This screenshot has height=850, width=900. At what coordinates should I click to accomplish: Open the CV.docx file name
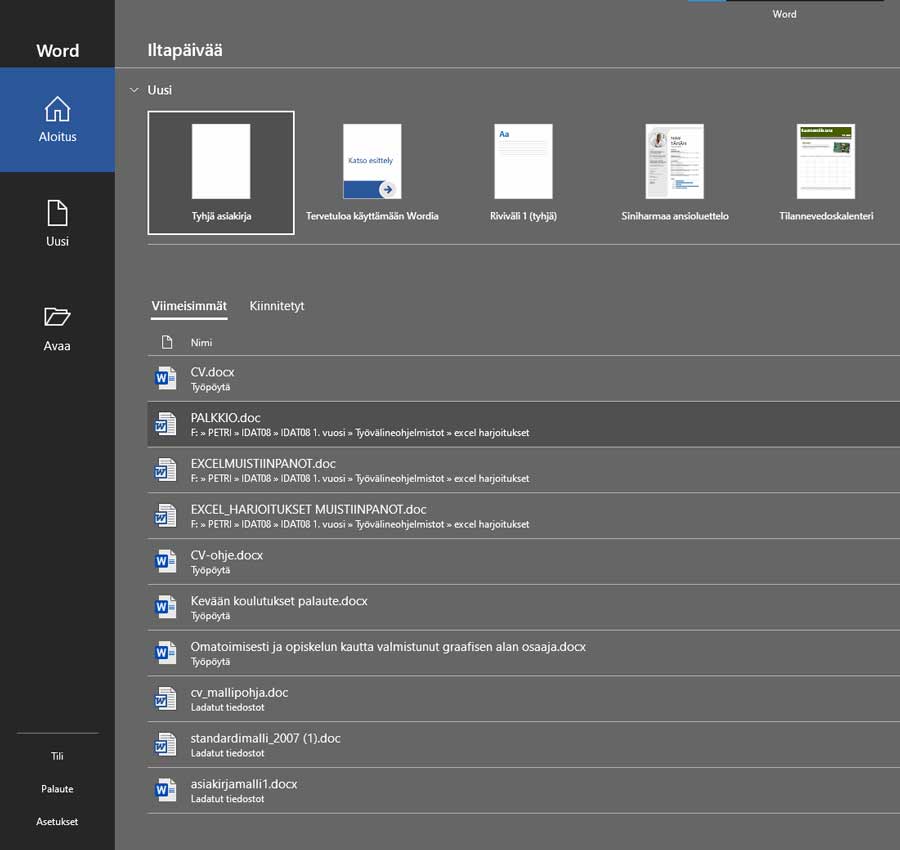tap(212, 372)
